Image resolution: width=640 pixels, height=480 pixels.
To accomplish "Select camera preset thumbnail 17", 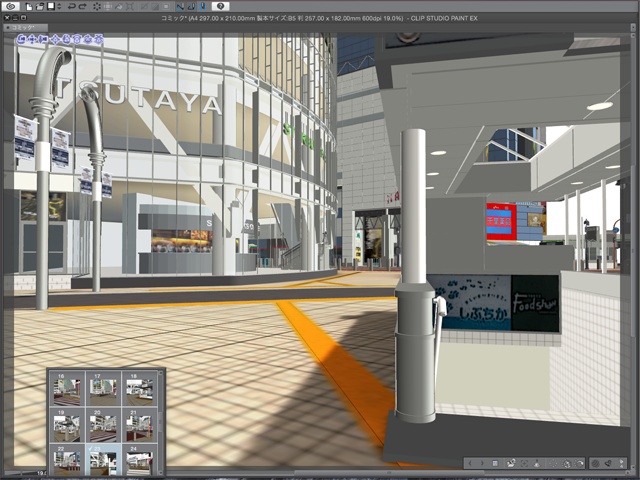I will pyautogui.click(x=103, y=389).
